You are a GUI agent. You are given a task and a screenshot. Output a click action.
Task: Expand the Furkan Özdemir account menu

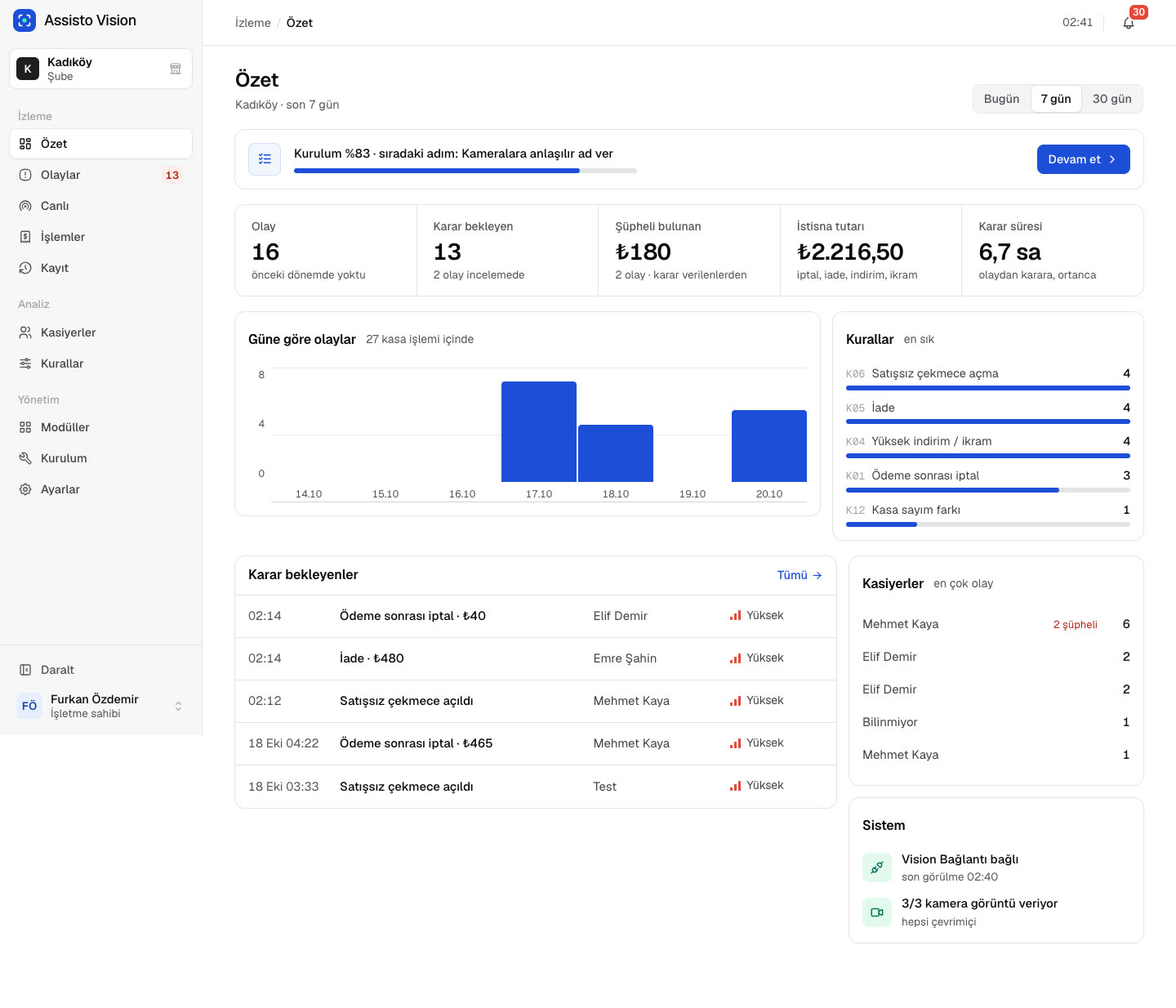(101, 706)
